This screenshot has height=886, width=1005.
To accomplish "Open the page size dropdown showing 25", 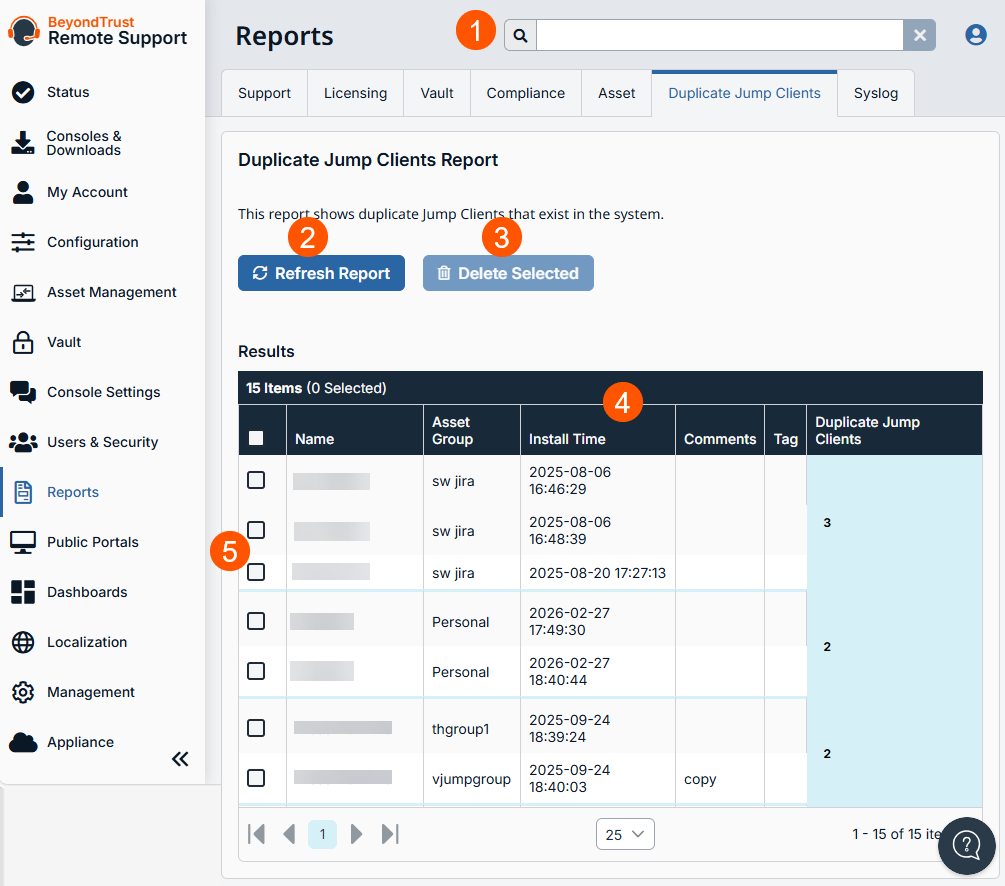I will click(x=625, y=834).
